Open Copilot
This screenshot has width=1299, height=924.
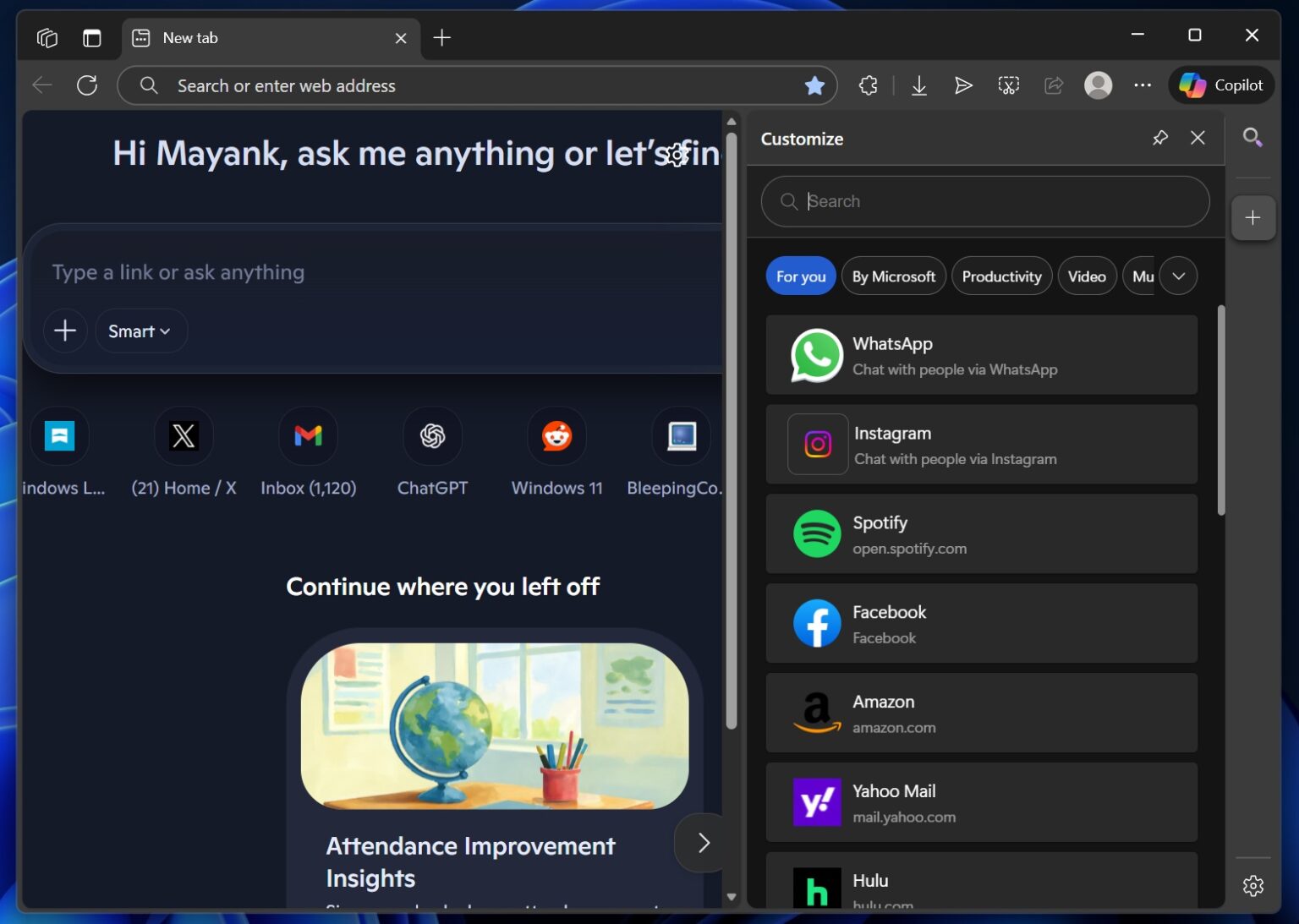[1220, 85]
